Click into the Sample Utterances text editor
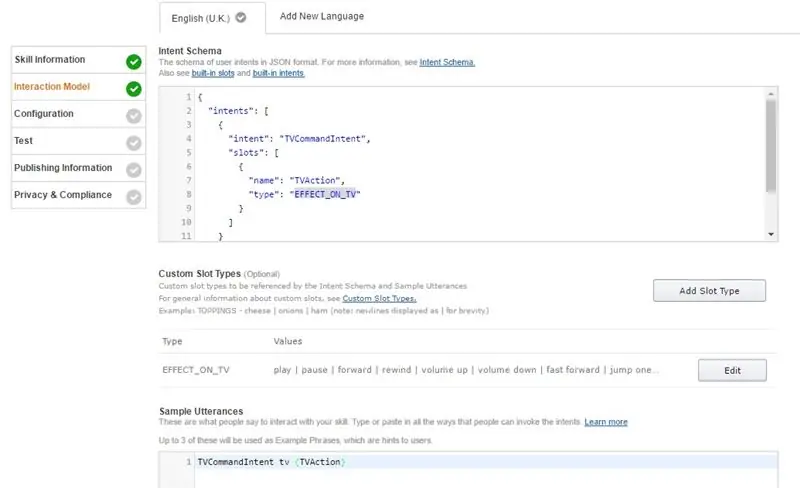 (486, 470)
